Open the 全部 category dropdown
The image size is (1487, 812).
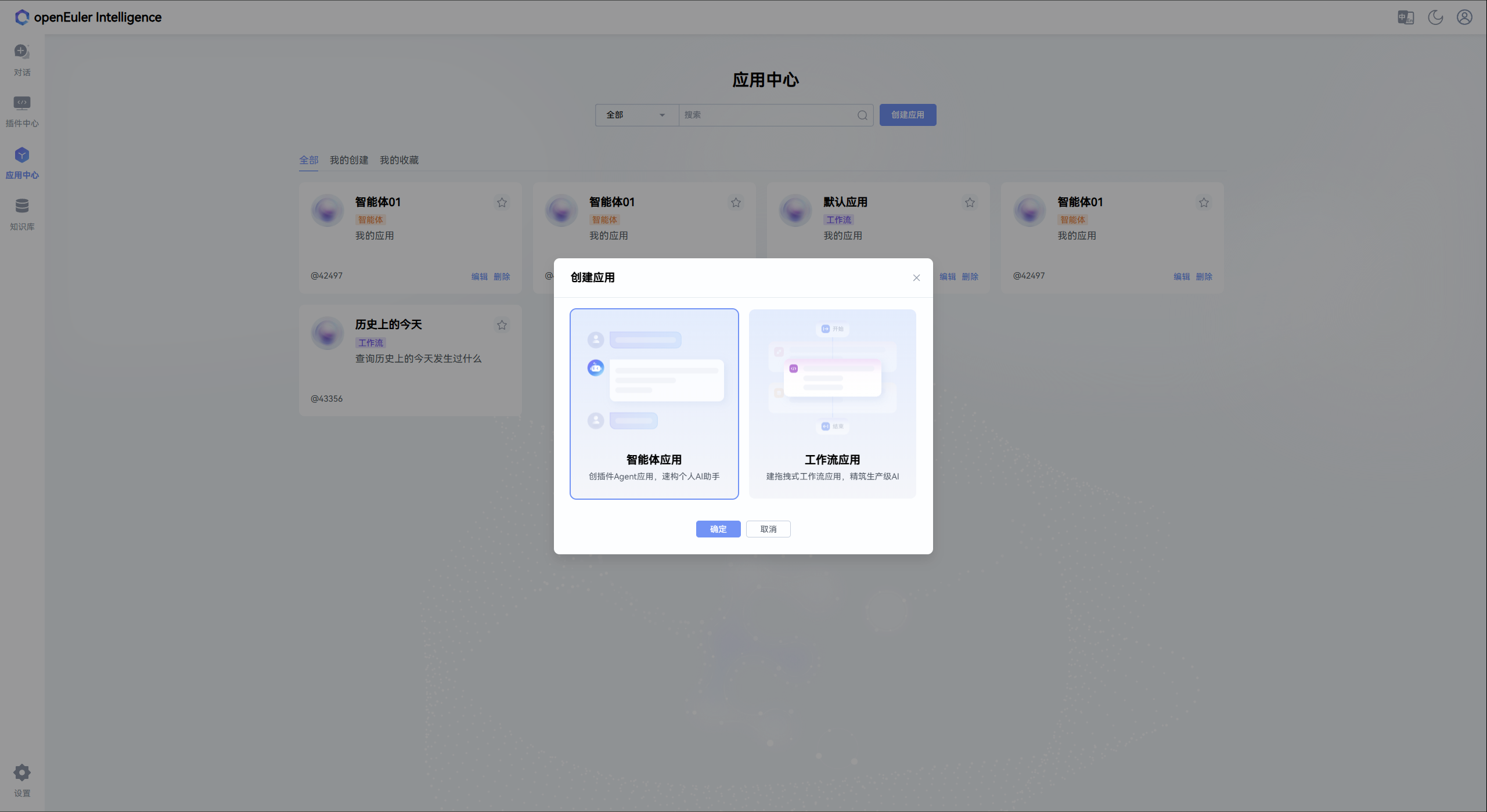[636, 115]
